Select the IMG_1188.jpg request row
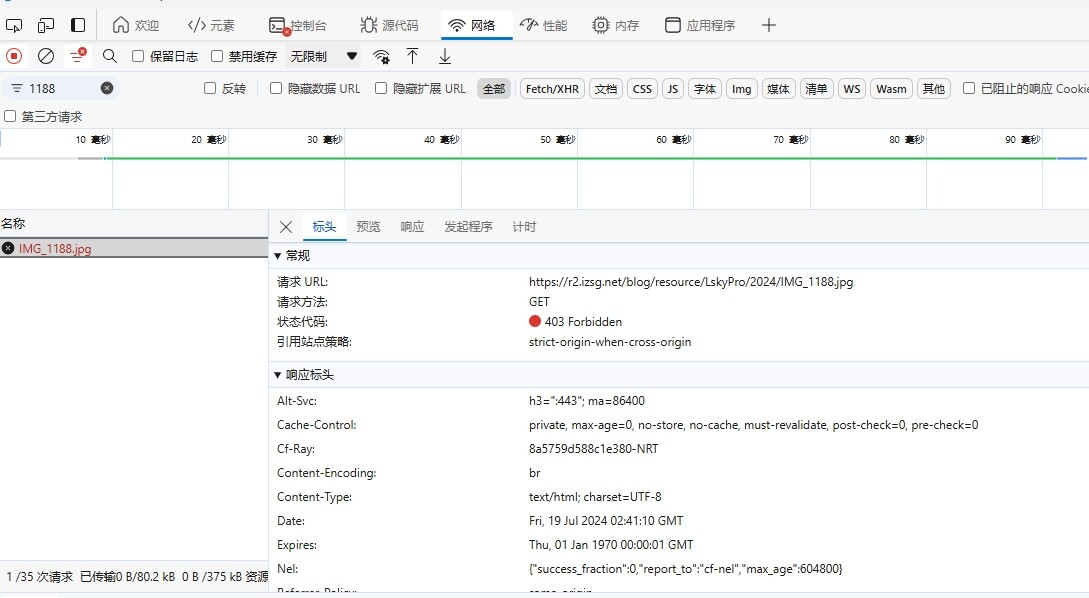Screen dimensions: 1089x598 [x=134, y=248]
